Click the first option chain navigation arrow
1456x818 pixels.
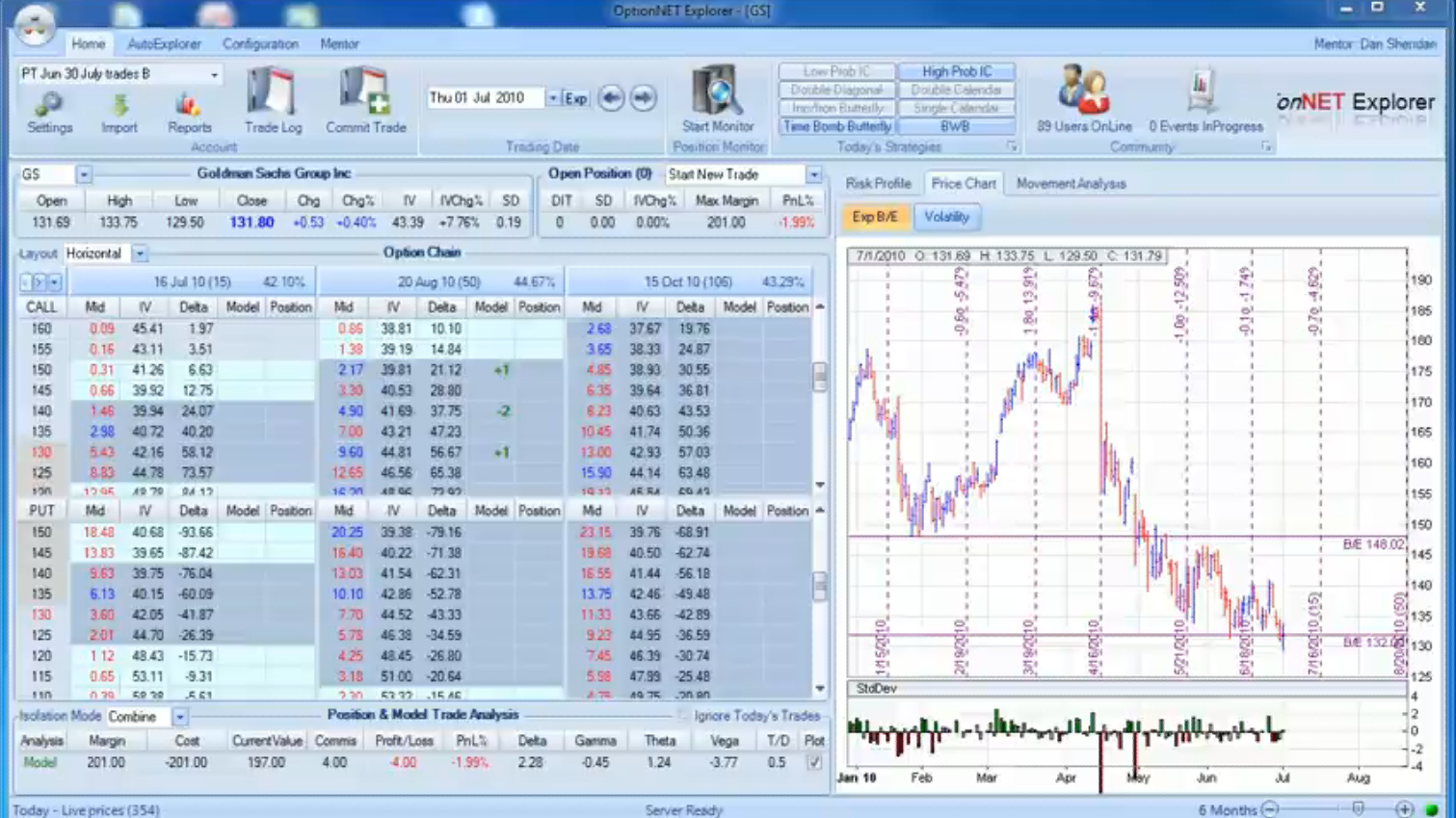pos(26,282)
